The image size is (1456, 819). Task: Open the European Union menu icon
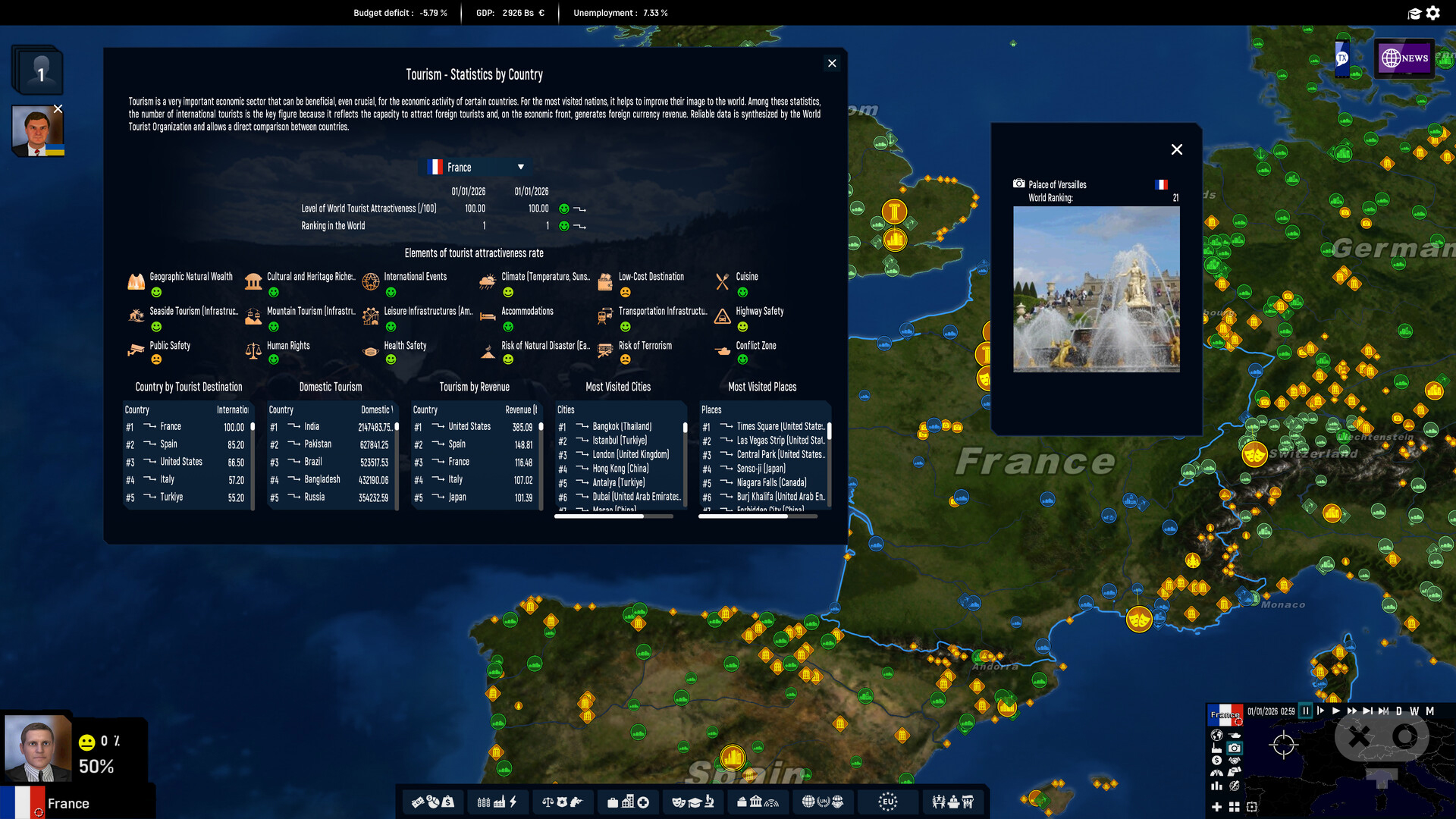click(887, 802)
